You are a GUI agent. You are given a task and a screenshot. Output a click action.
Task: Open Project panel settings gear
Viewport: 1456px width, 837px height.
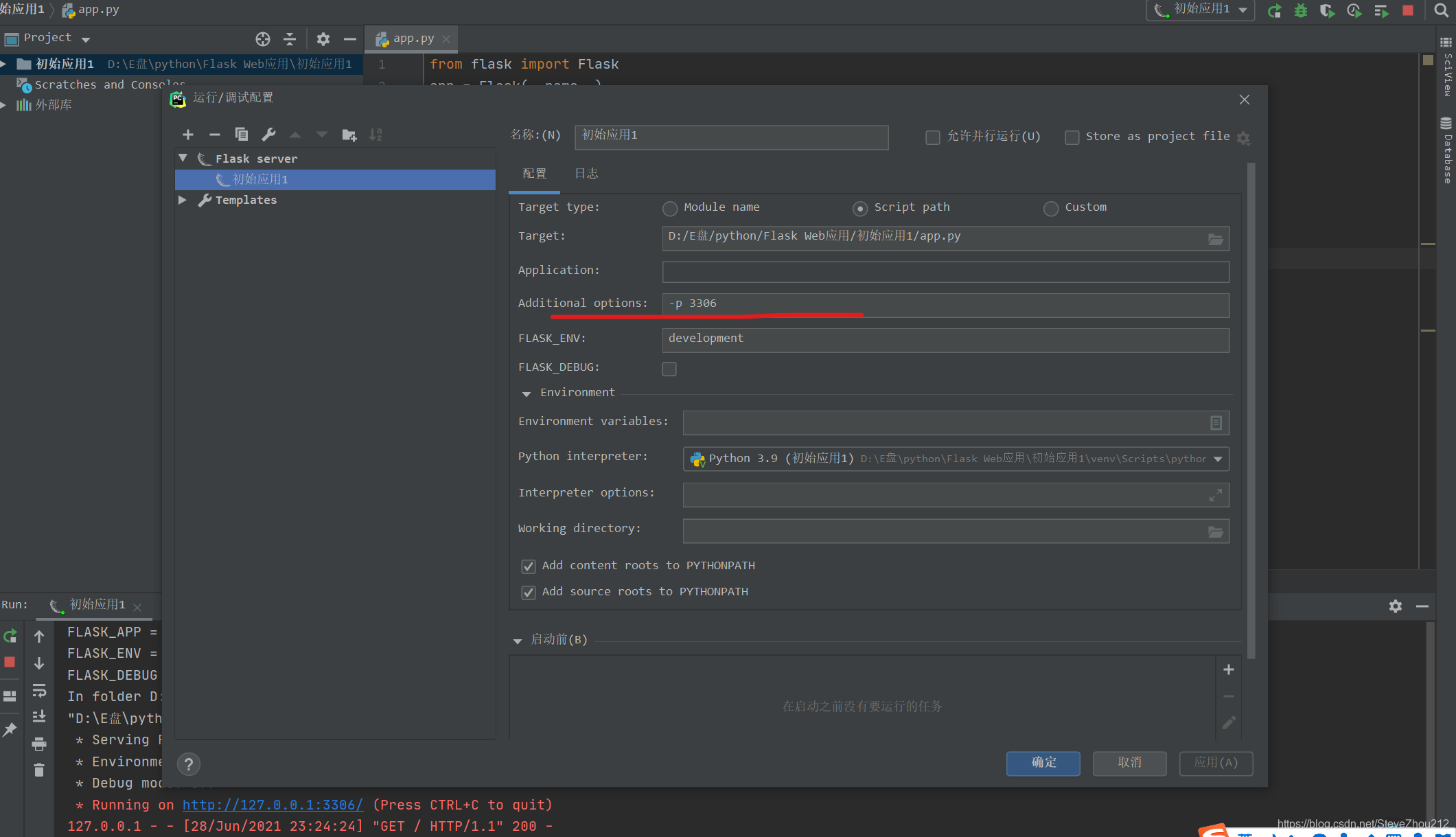[x=323, y=39]
